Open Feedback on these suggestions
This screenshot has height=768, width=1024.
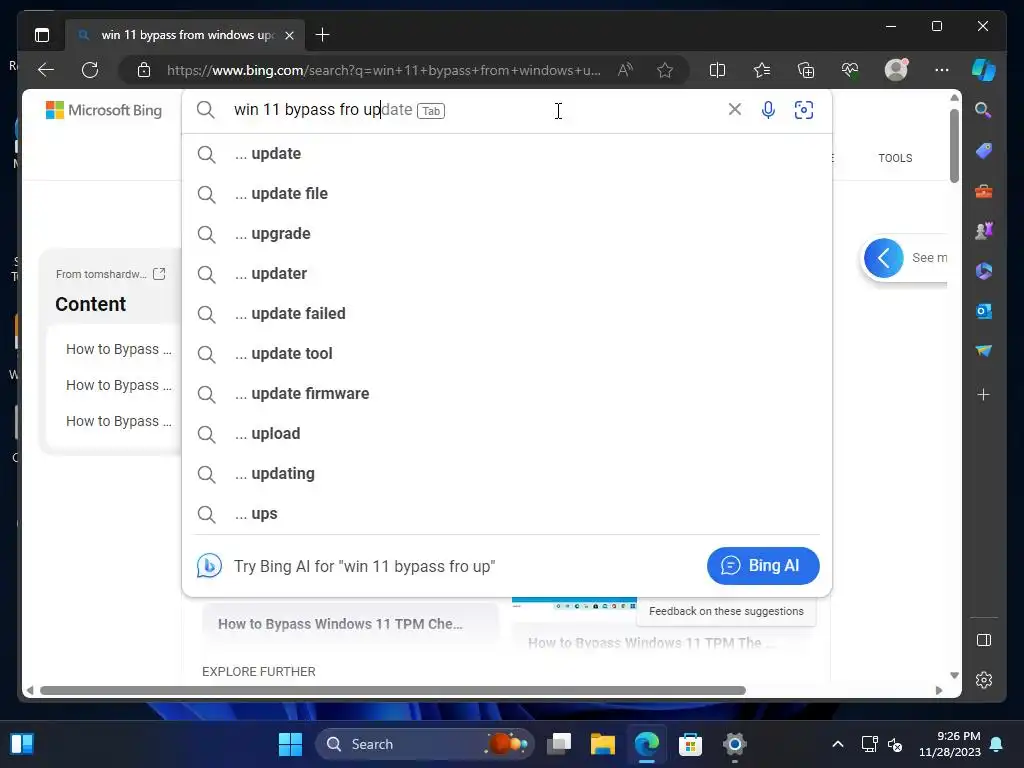pos(726,611)
